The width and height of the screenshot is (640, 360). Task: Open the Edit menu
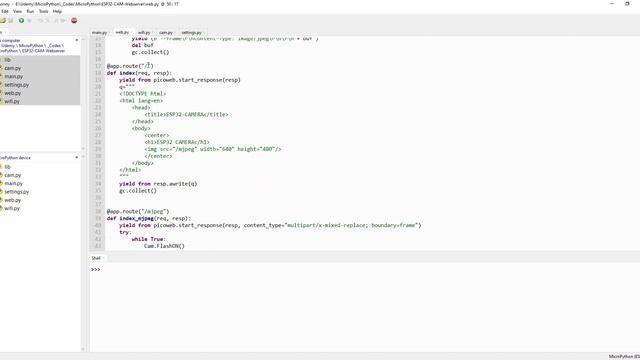pyautogui.click(x=5, y=11)
